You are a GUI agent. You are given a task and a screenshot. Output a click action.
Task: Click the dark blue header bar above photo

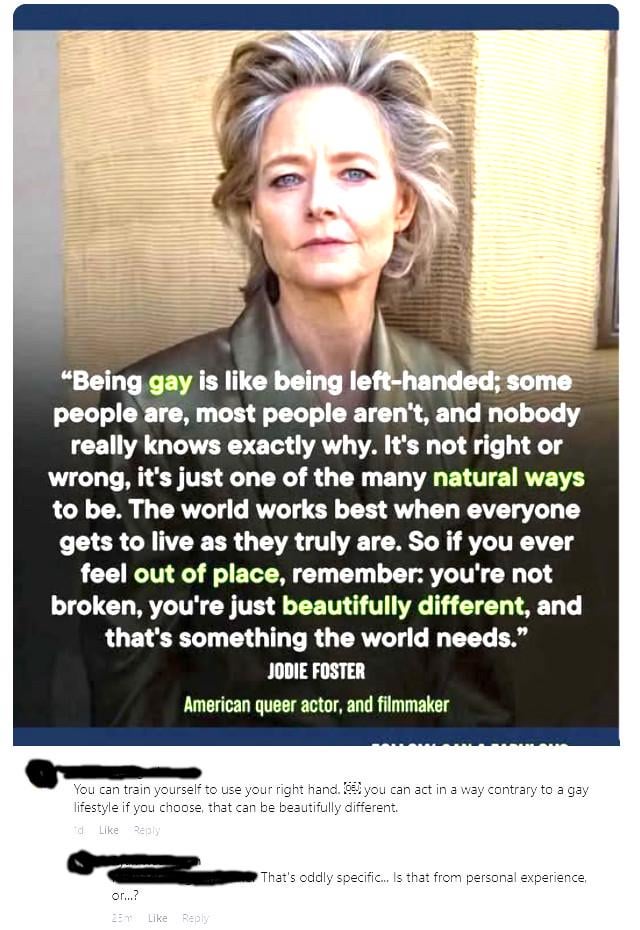click(x=316, y=17)
